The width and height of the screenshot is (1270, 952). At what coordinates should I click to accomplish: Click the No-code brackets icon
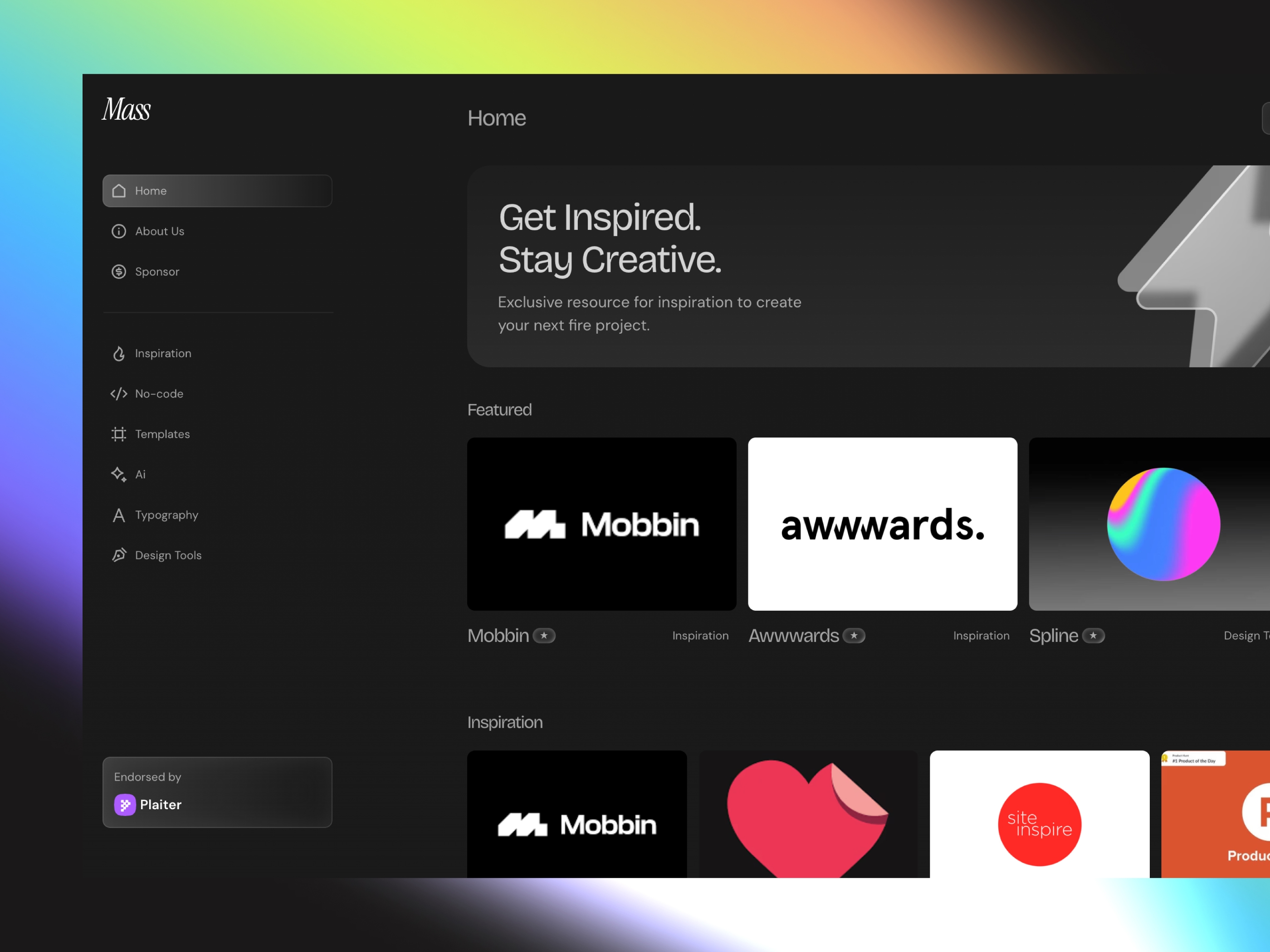coord(119,393)
